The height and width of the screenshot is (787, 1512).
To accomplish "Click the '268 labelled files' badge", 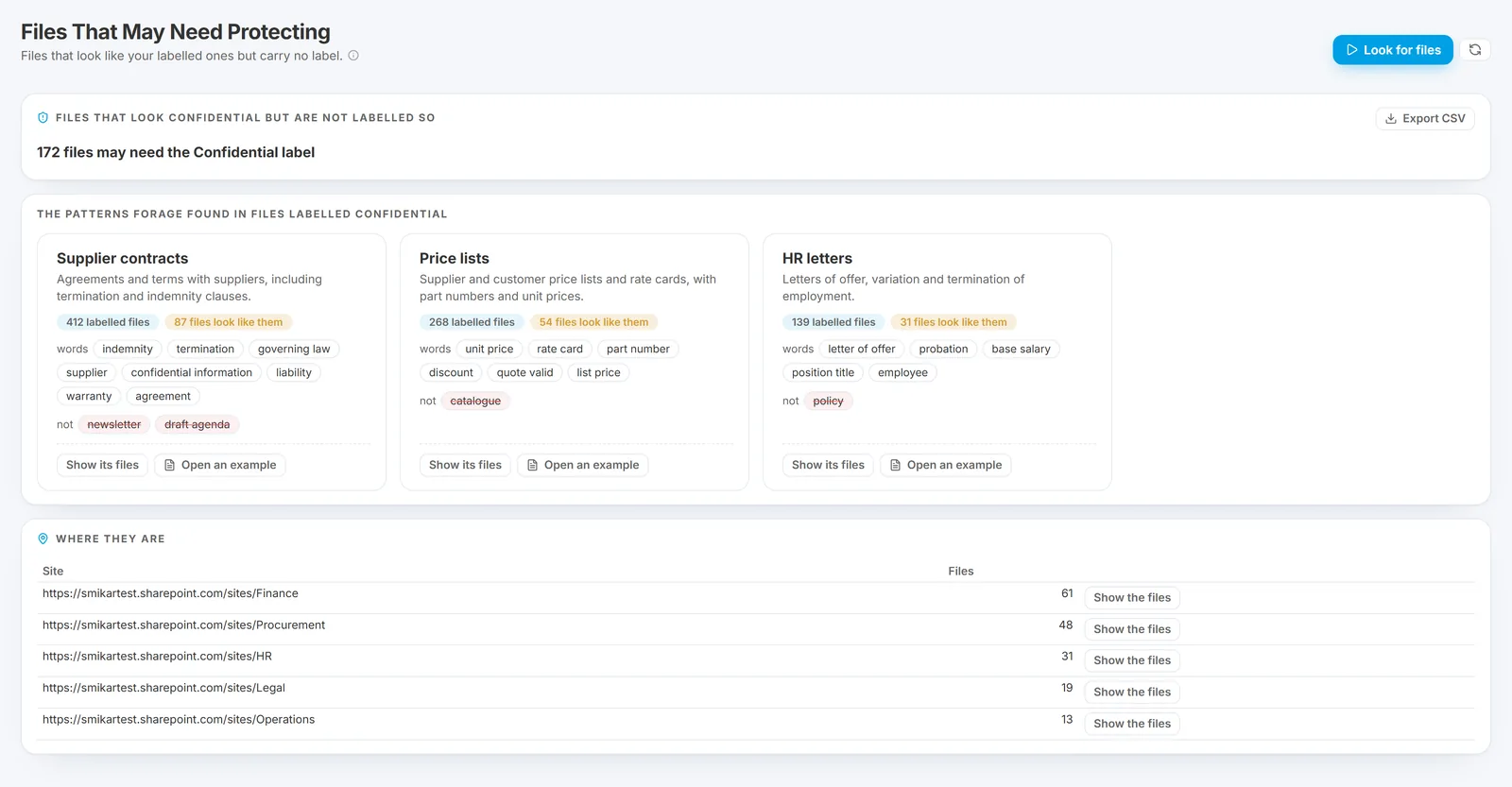I will point(472,322).
